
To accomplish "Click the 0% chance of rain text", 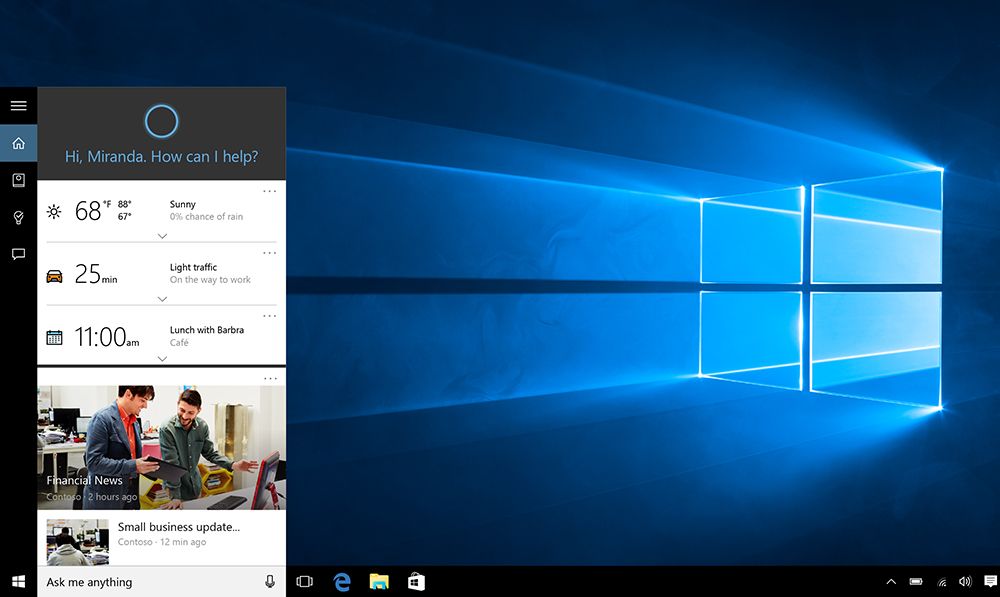I will point(206,217).
